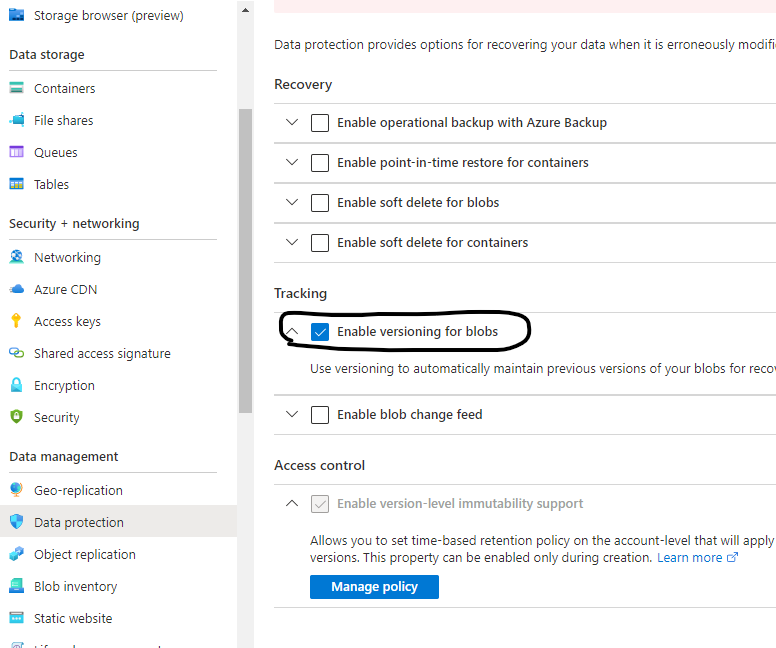Select the Geo-replication globe icon

pyautogui.click(x=16, y=490)
